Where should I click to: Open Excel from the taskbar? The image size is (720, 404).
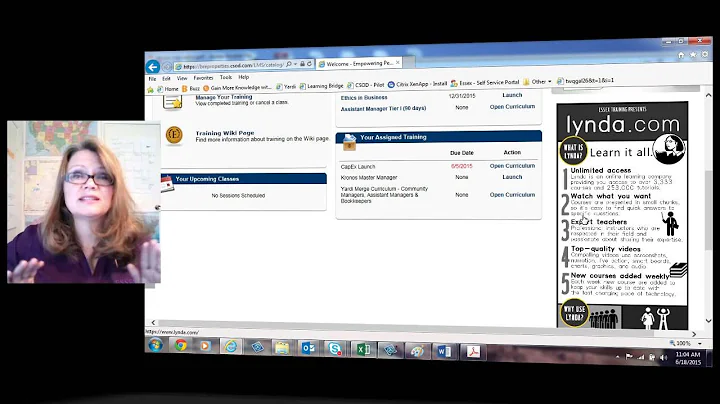pyautogui.click(x=363, y=350)
